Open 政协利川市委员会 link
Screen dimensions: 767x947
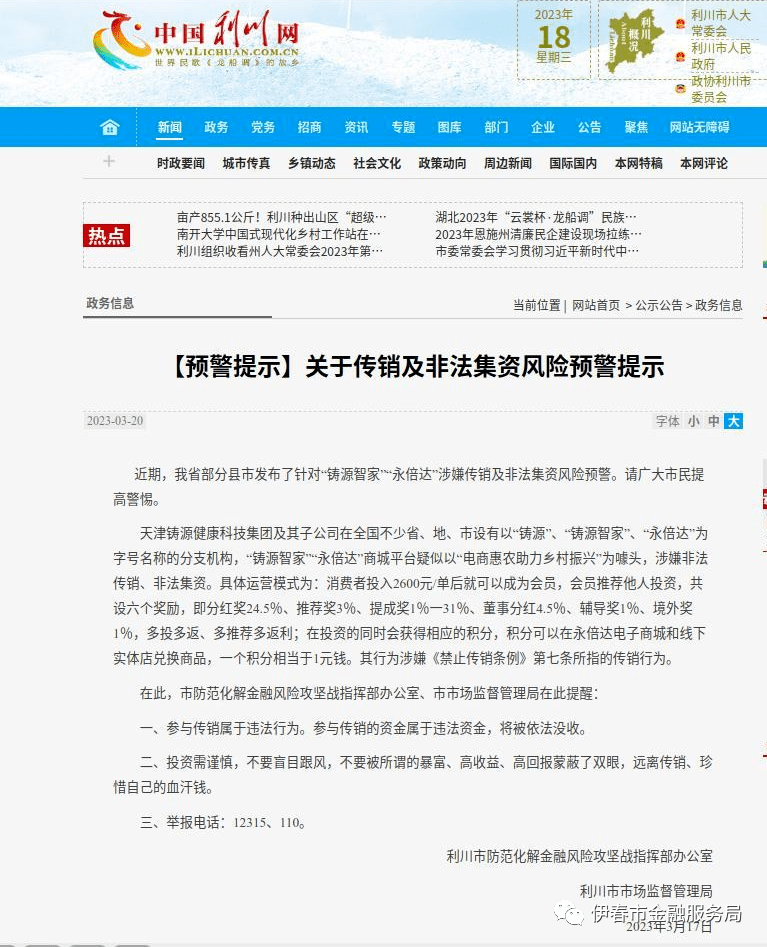click(x=720, y=89)
